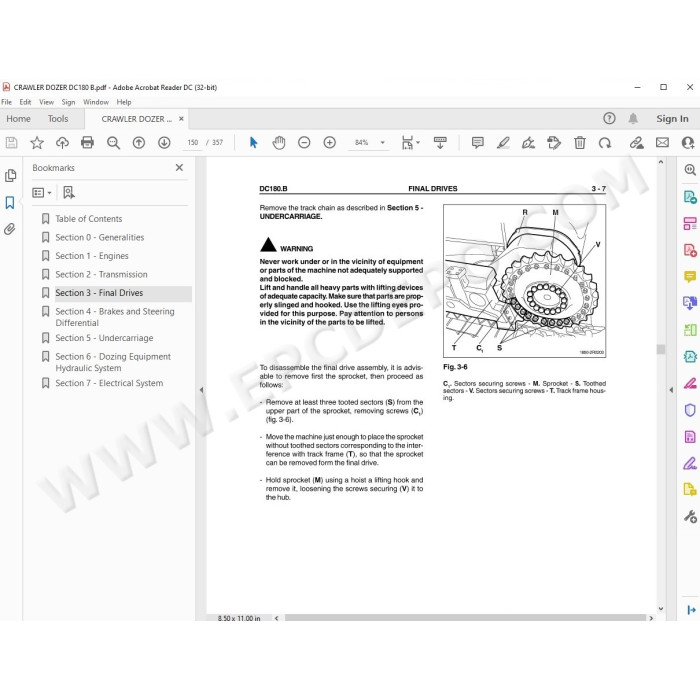Click the Save file icon
Image resolution: width=700 pixels, height=700 pixels.
click(11, 142)
